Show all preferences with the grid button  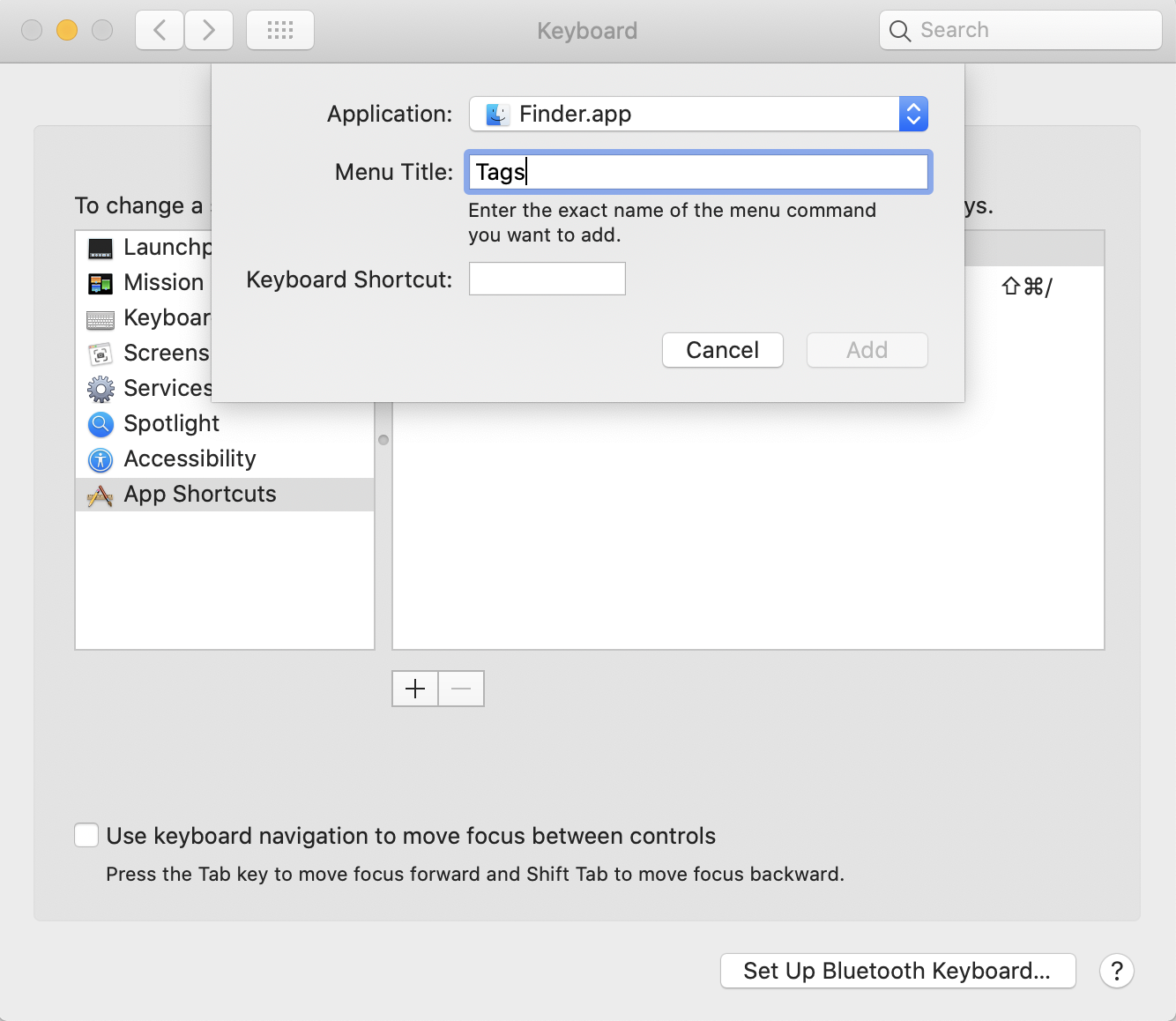pyautogui.click(x=280, y=31)
